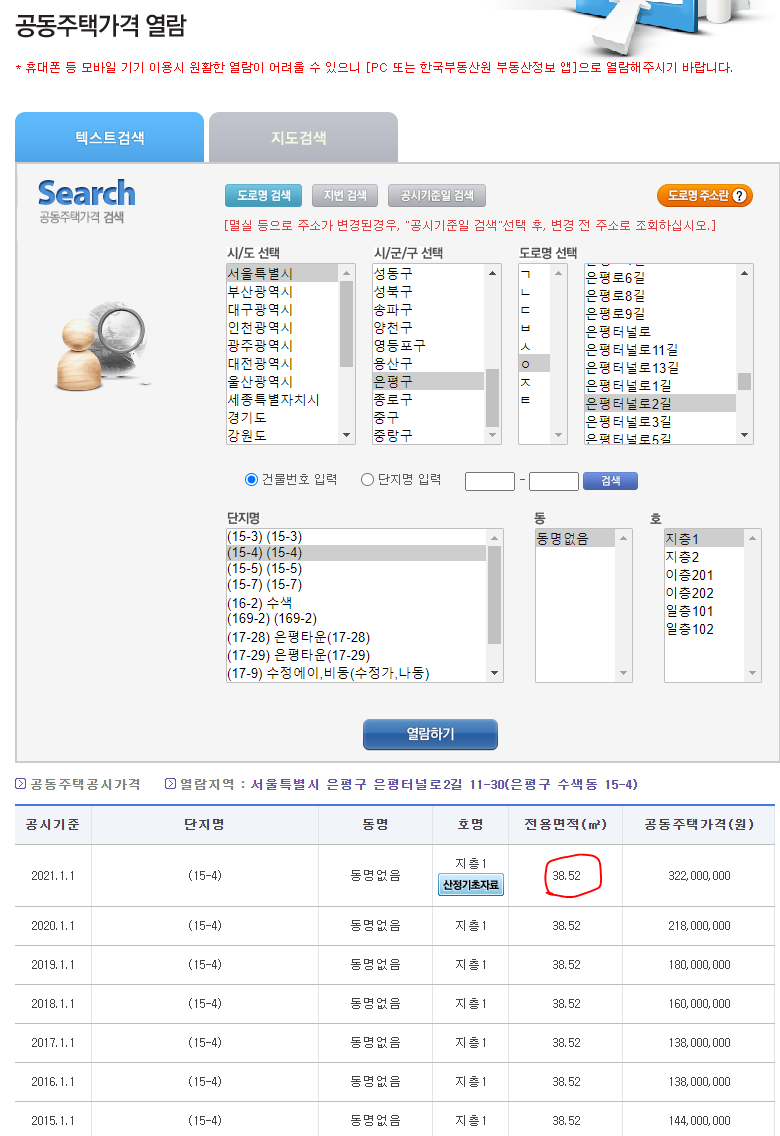
Task: Click the second building number input field
Action: point(554,481)
